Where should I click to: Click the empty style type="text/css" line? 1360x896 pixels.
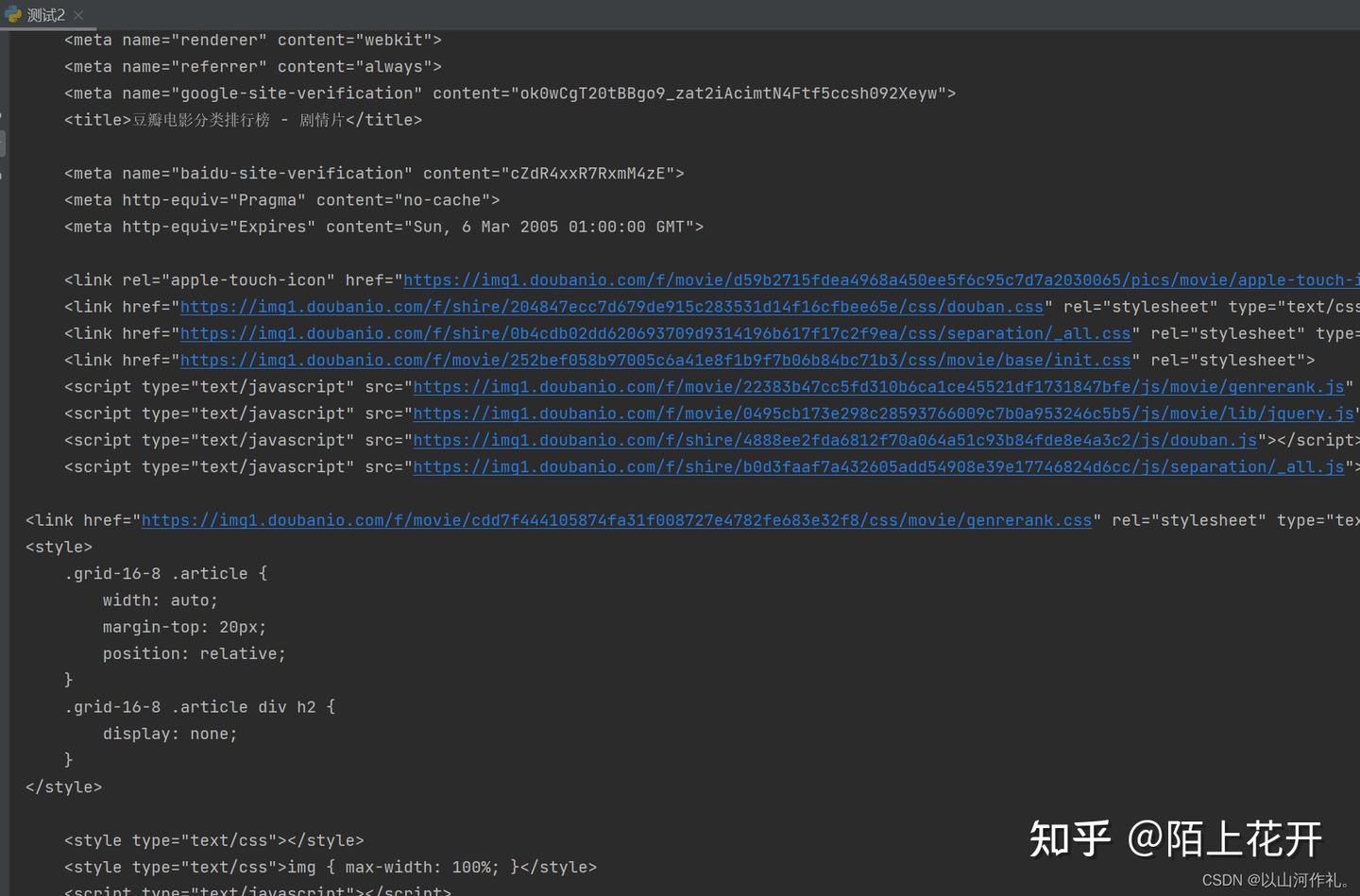(x=213, y=840)
